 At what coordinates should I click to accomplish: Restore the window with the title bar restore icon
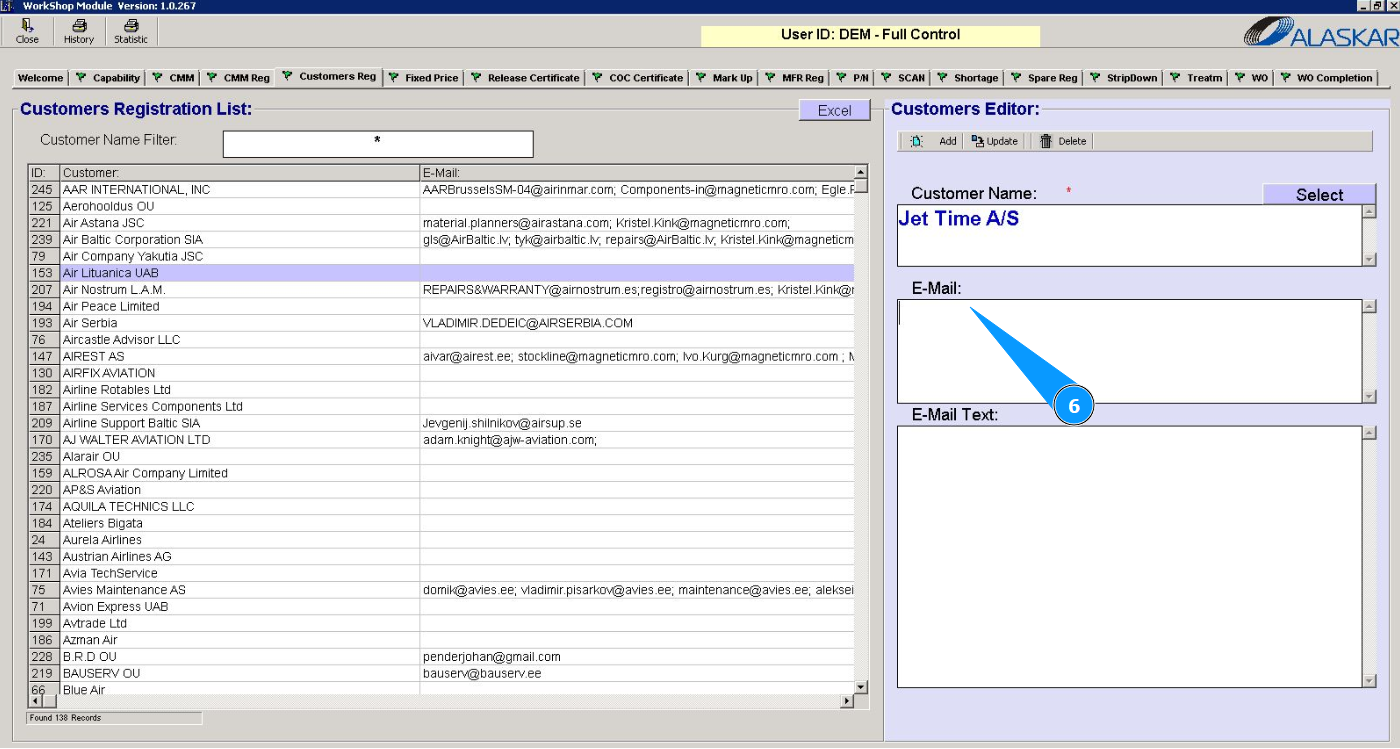coord(1378,6)
